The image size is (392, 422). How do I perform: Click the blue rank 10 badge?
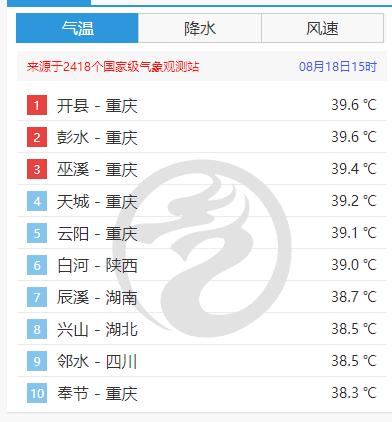[x=37, y=393]
